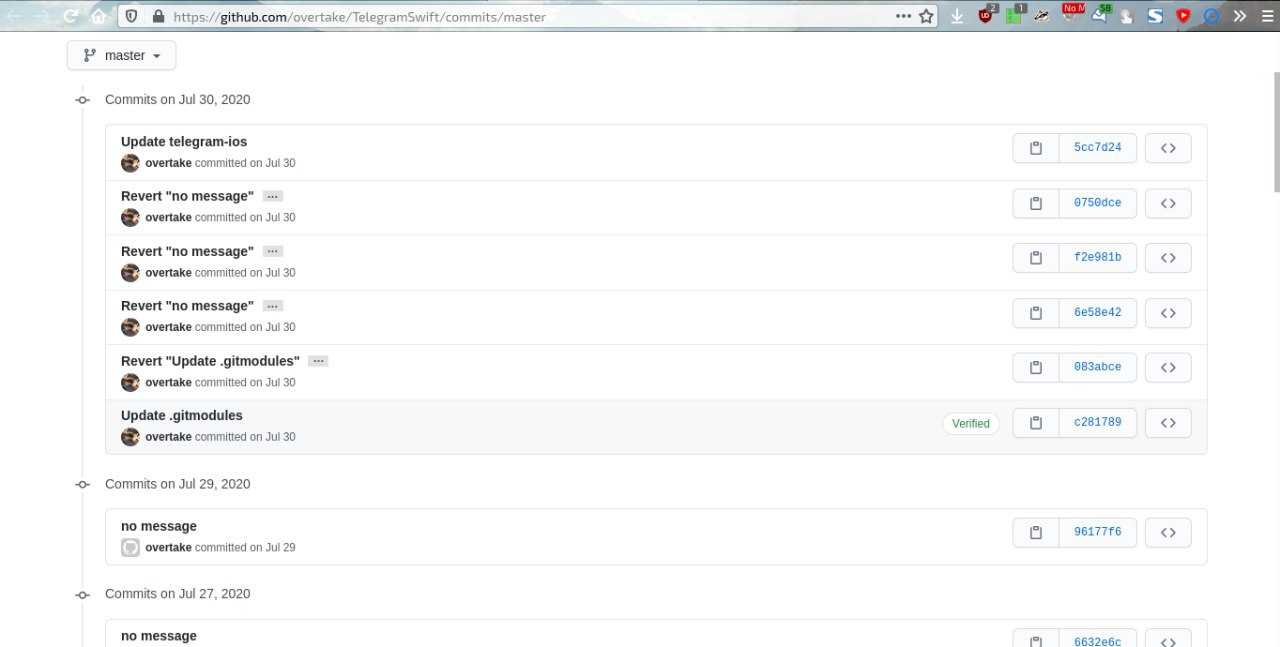Click the page vertical scrollbar thumb
The width and height of the screenshot is (1280, 647).
[x=1275, y=130]
